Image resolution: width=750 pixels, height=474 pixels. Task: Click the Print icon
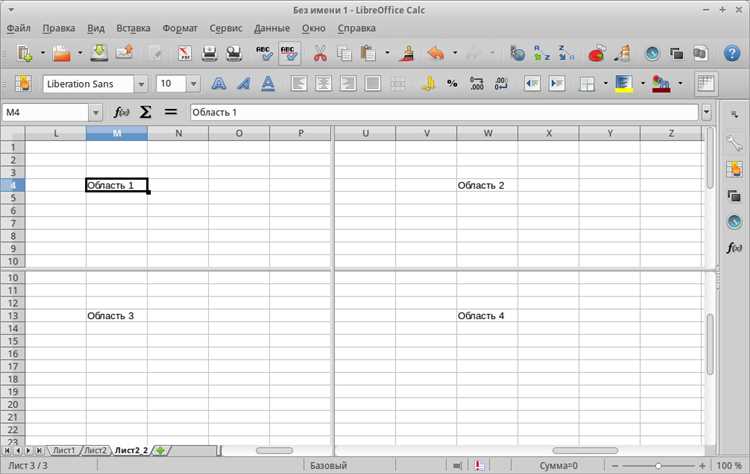[210, 53]
